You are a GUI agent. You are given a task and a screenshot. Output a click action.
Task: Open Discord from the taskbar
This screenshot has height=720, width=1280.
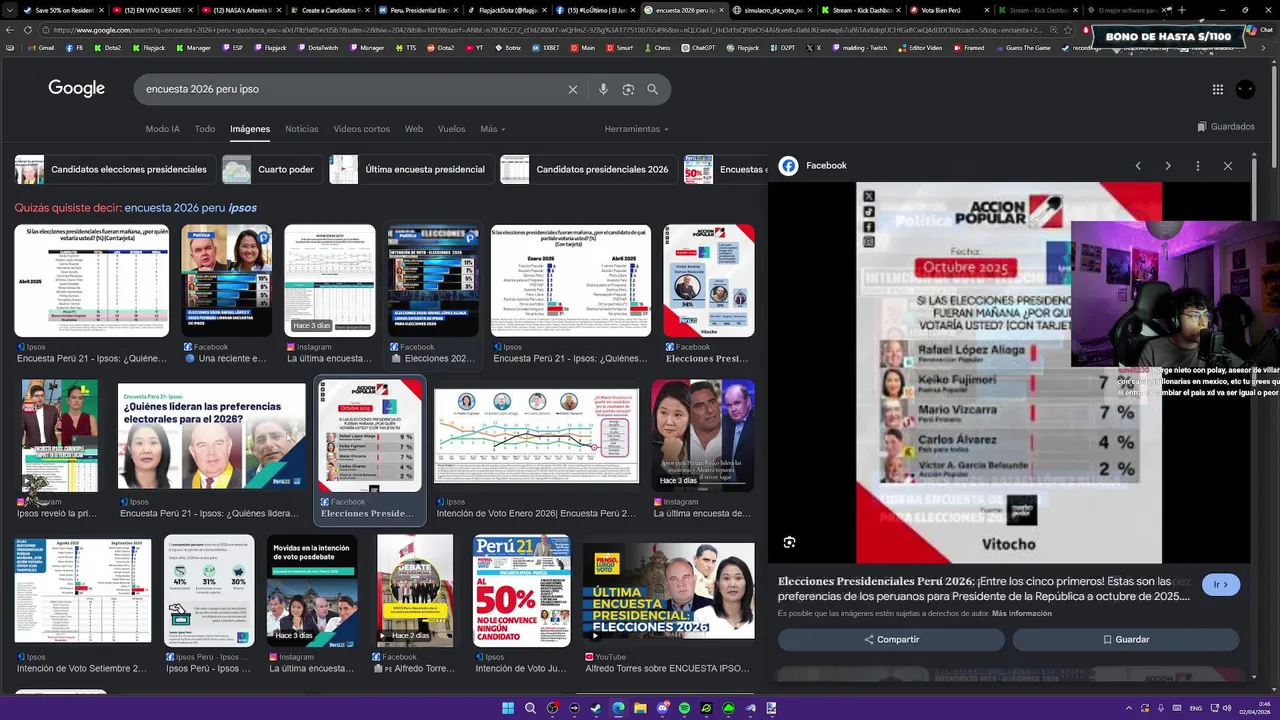(x=662, y=708)
